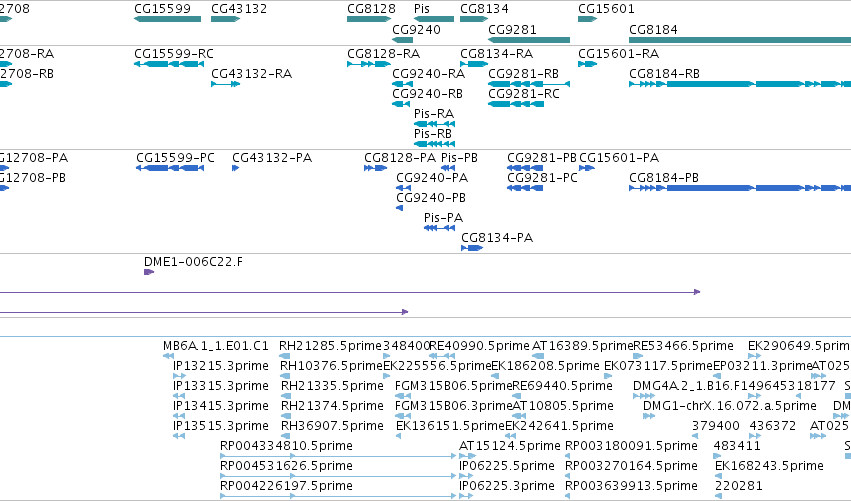The image size is (851, 501).
Task: Select the CG8134-PA protein
Action: pos(472,249)
